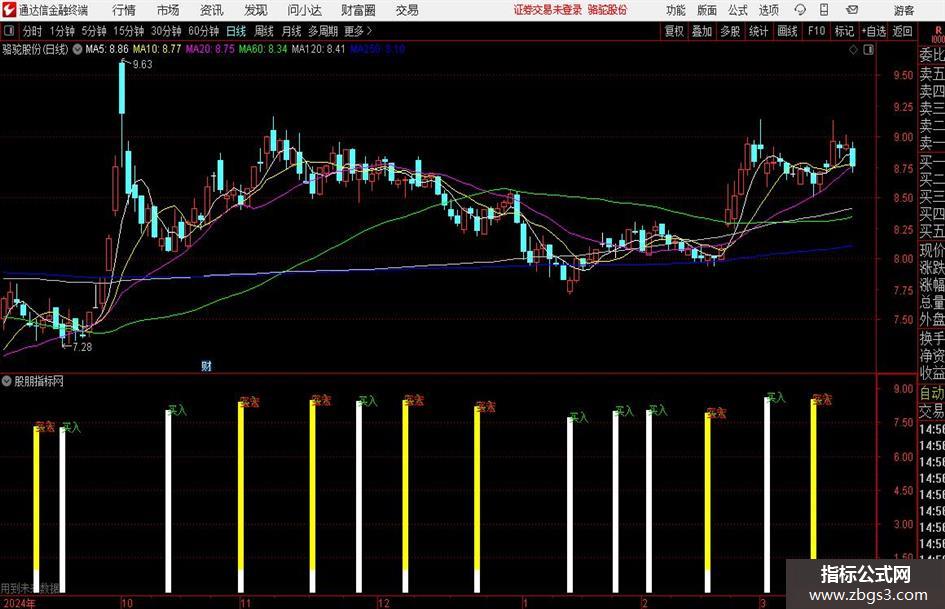Click the diamond icon atop the chart
This screenshot has height=609, width=945.
pos(853,50)
